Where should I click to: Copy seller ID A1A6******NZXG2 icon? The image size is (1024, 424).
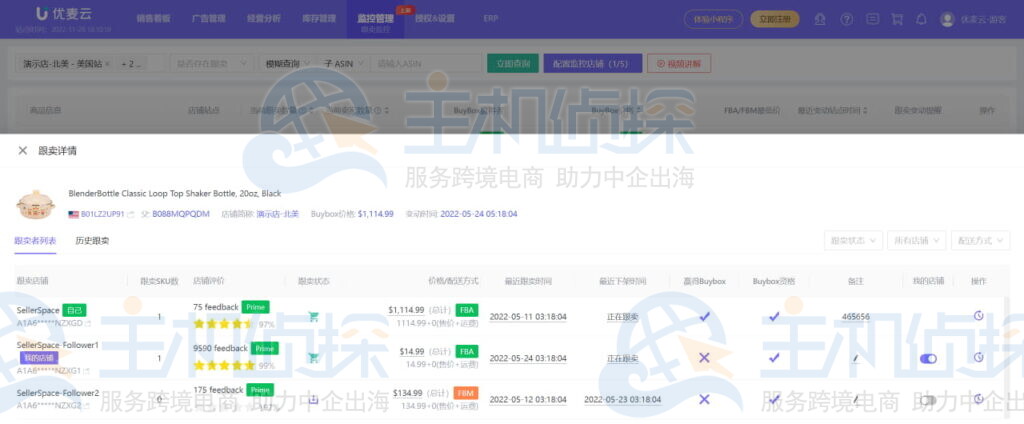click(88, 406)
